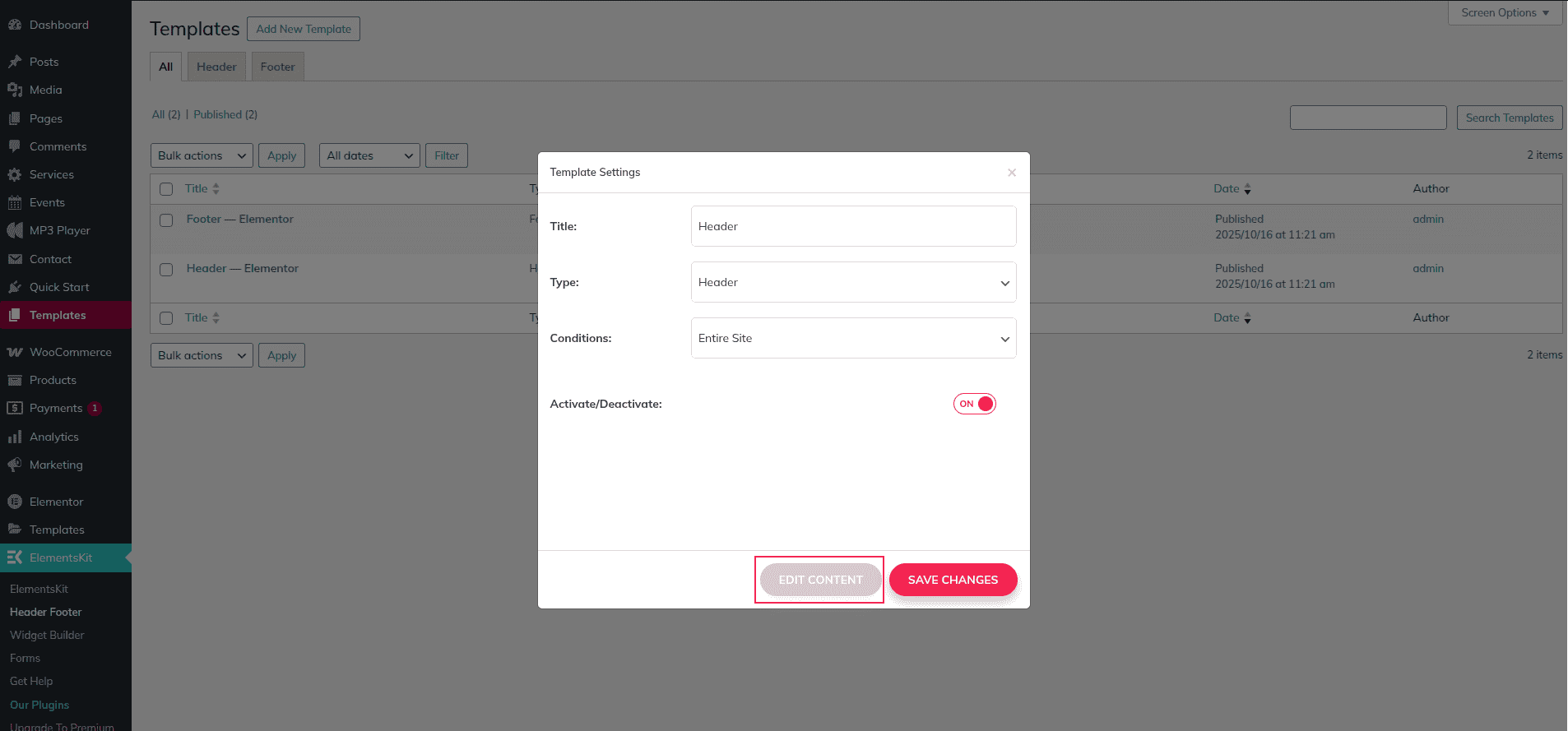Click the Analytics bar chart icon
The image size is (1568, 731).
(x=15, y=437)
